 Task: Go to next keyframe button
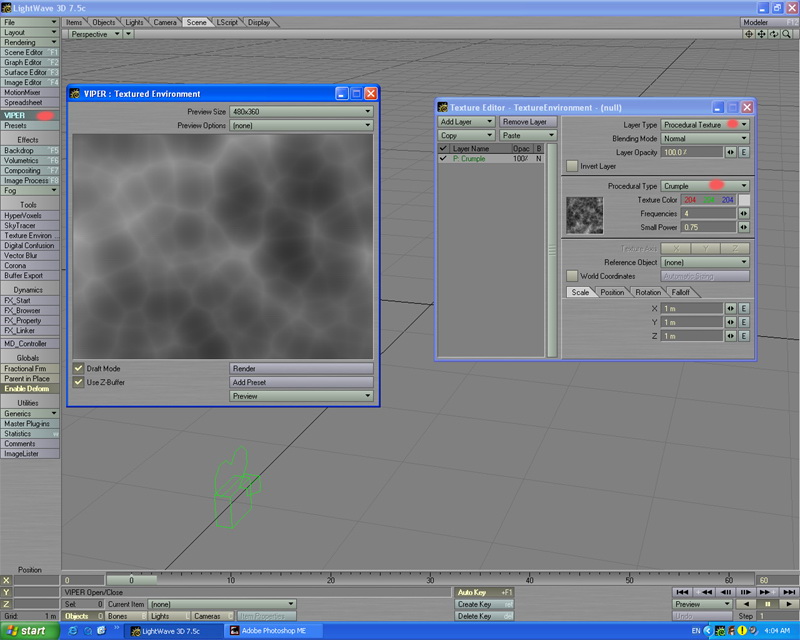pos(767,592)
